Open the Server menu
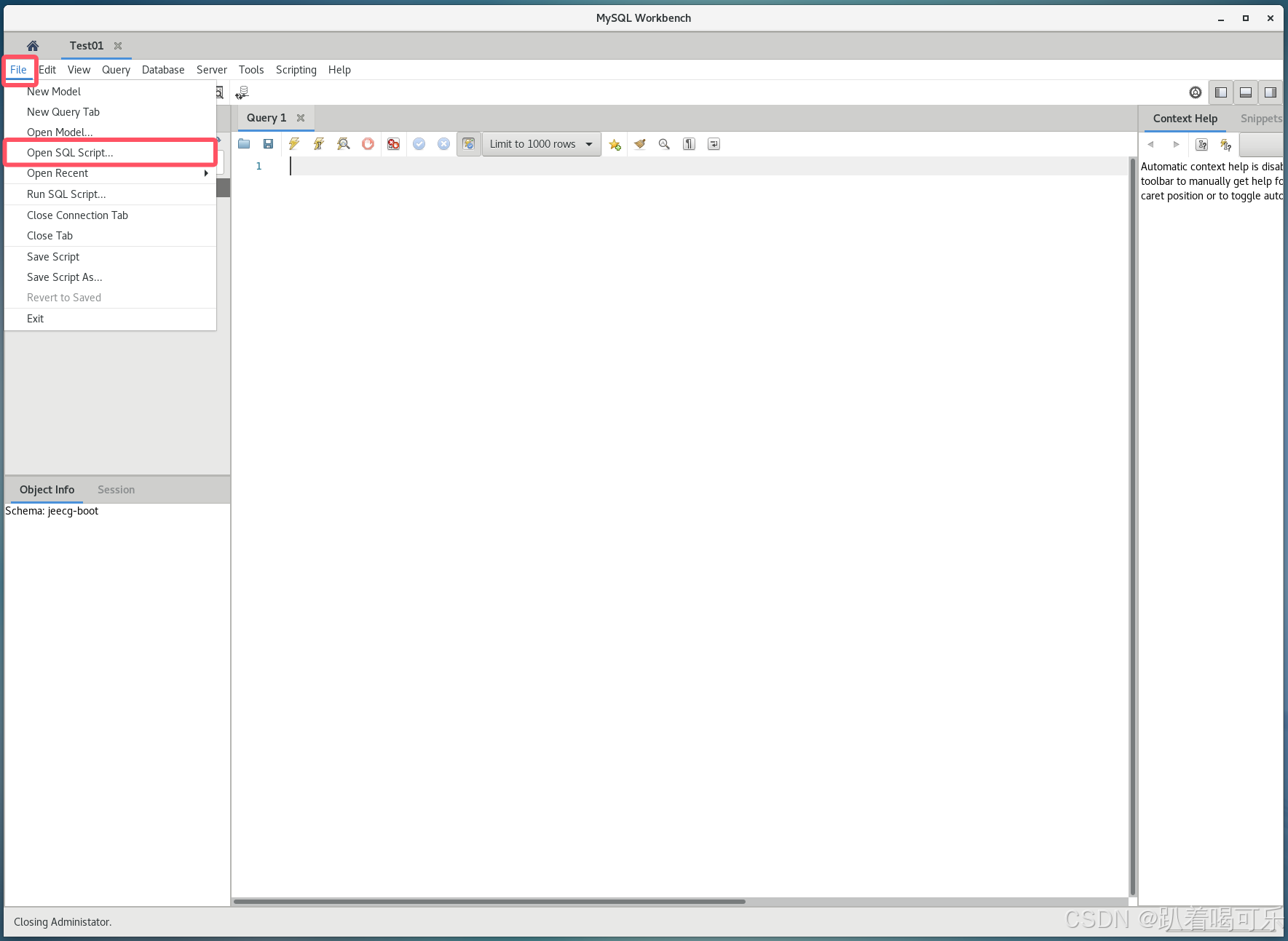The height and width of the screenshot is (941, 1288). [x=212, y=70]
